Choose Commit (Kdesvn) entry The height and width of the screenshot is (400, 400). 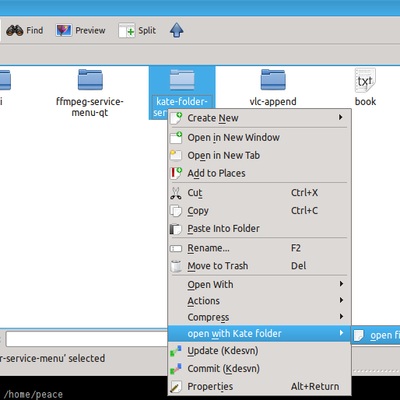259,369
